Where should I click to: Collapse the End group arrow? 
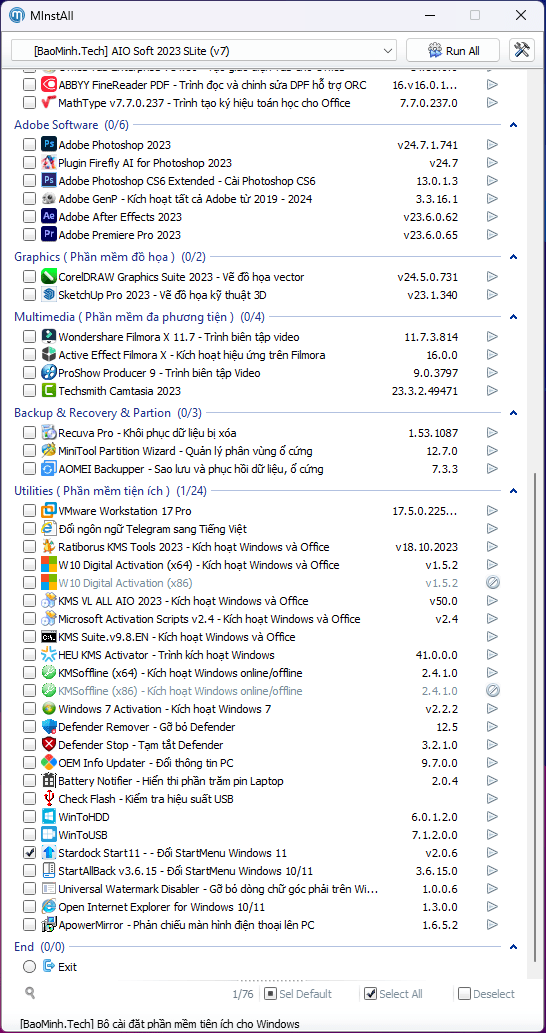514,947
